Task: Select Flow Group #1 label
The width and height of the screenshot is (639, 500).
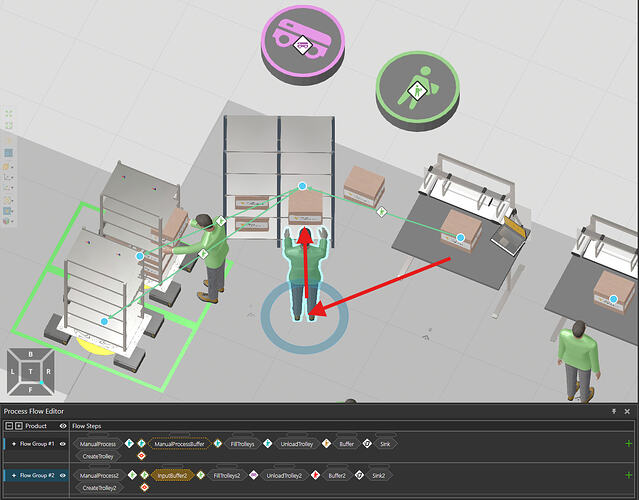Action: (37, 444)
